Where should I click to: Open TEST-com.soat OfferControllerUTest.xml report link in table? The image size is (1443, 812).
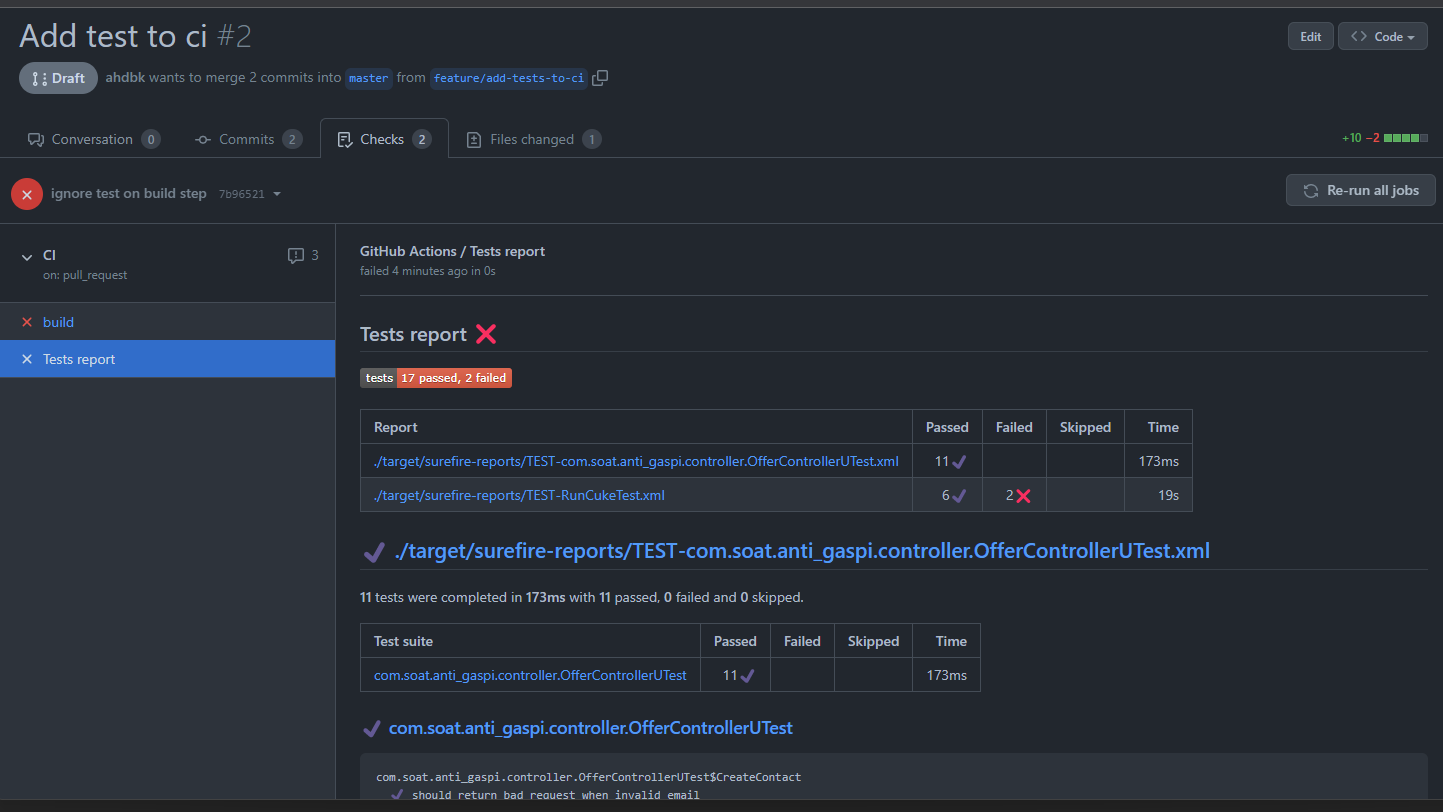click(x=636, y=461)
